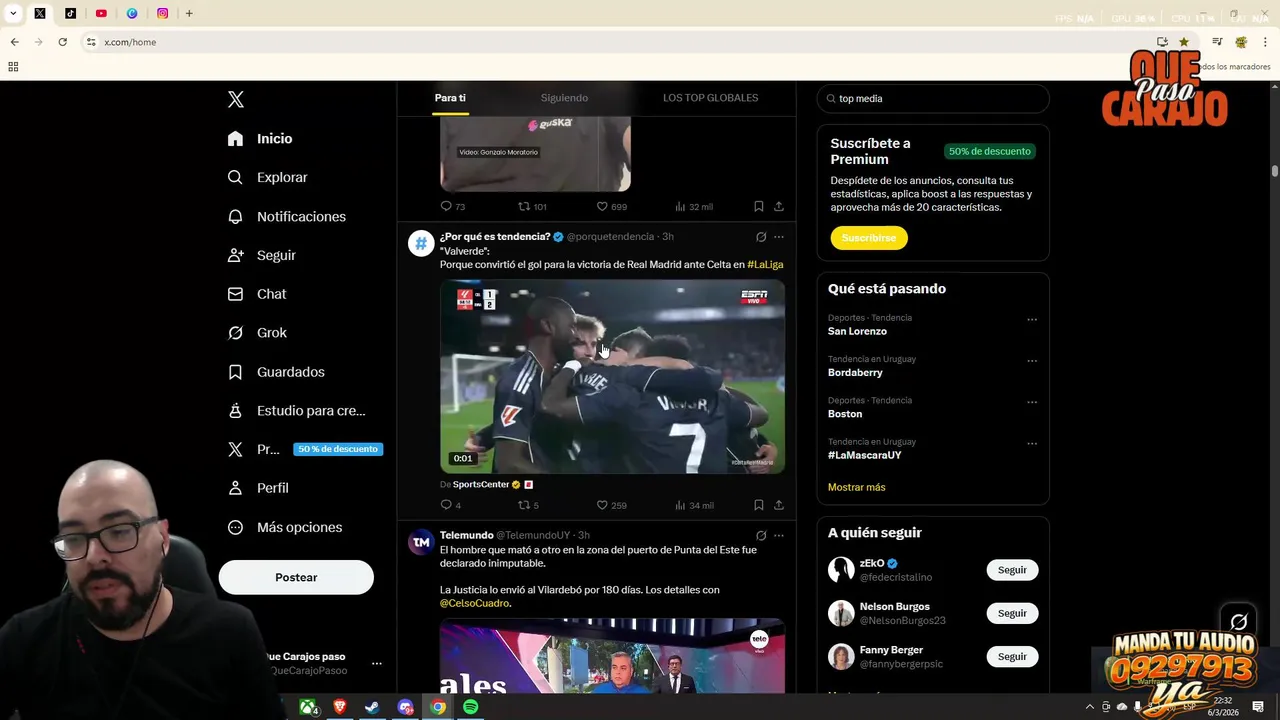Bookmark the post with 32 mil views
Image resolution: width=1280 pixels, height=720 pixels.
tap(759, 206)
